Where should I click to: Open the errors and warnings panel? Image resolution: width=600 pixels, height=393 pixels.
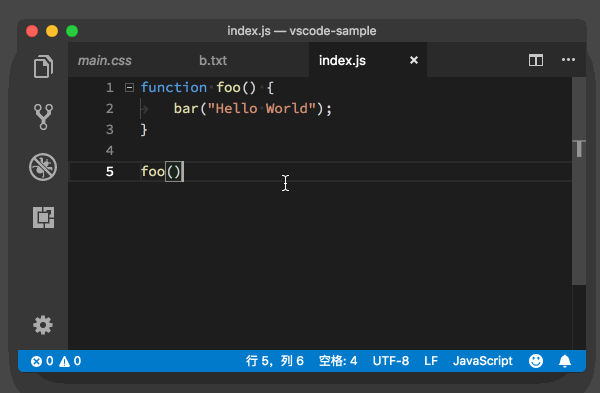click(x=56, y=361)
